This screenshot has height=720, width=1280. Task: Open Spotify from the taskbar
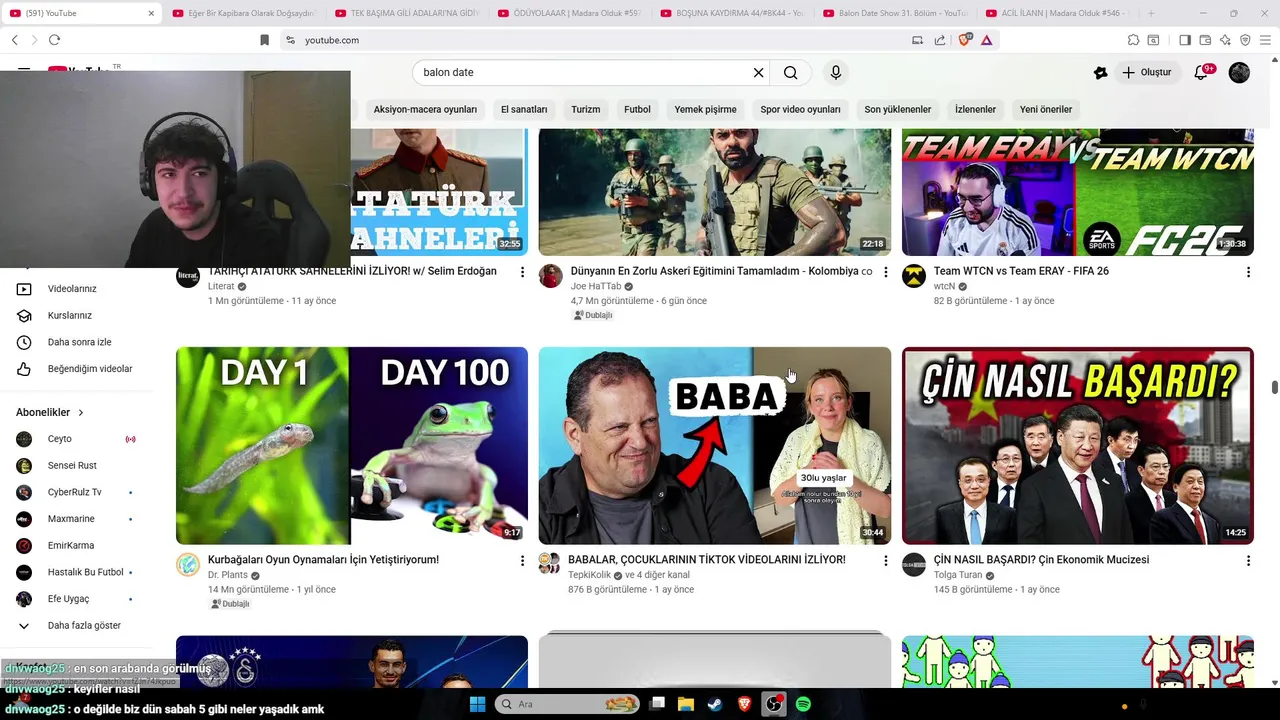tap(803, 704)
